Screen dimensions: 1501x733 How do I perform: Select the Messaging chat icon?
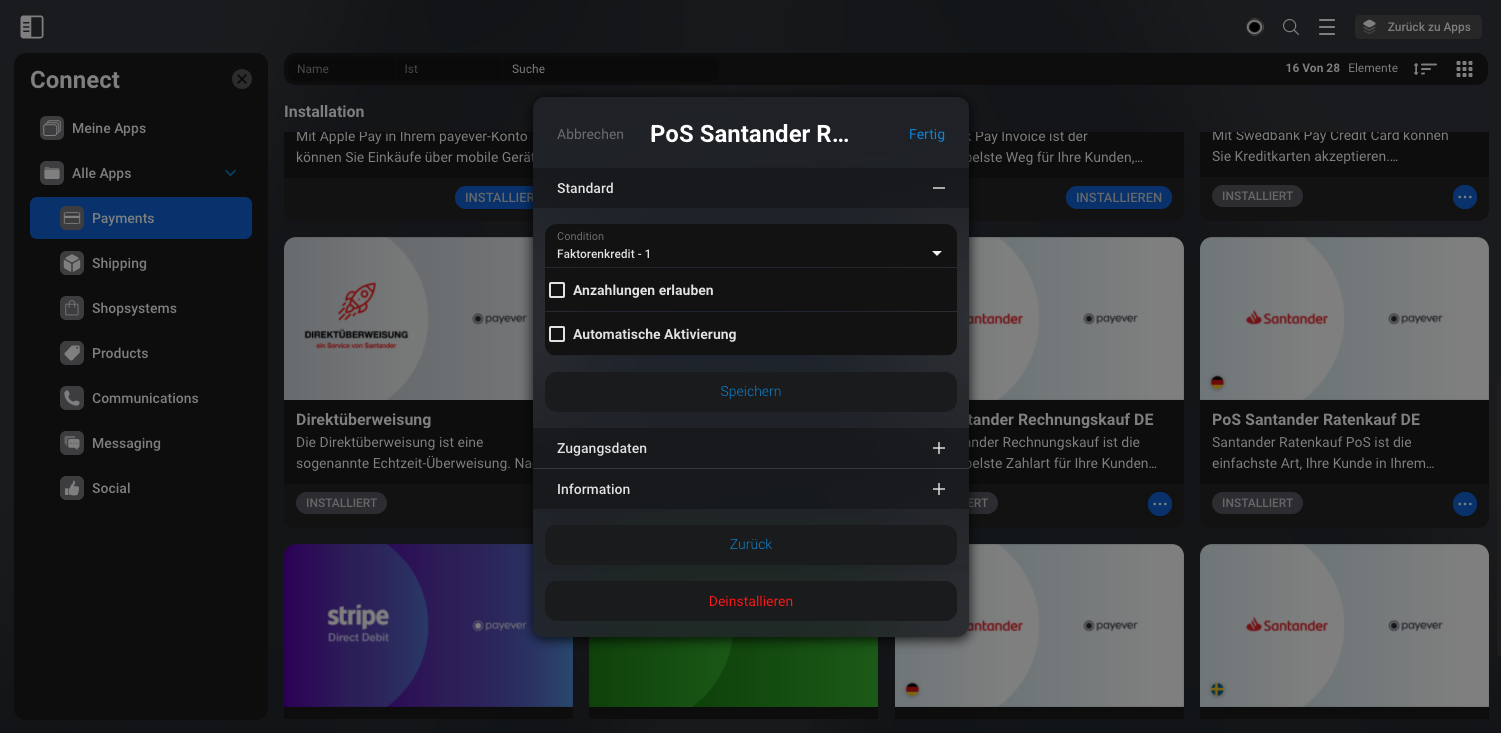(71, 443)
